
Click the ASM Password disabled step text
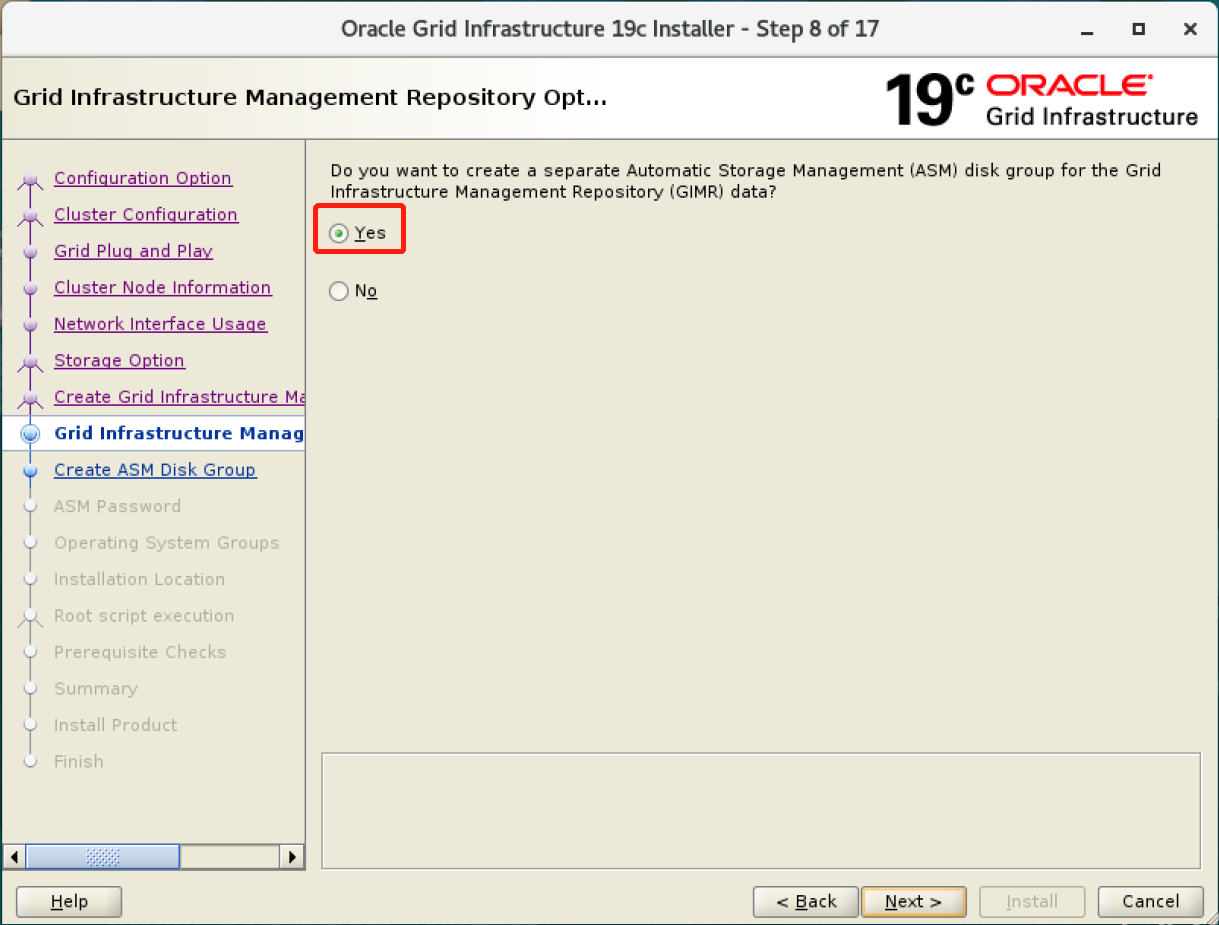(117, 506)
